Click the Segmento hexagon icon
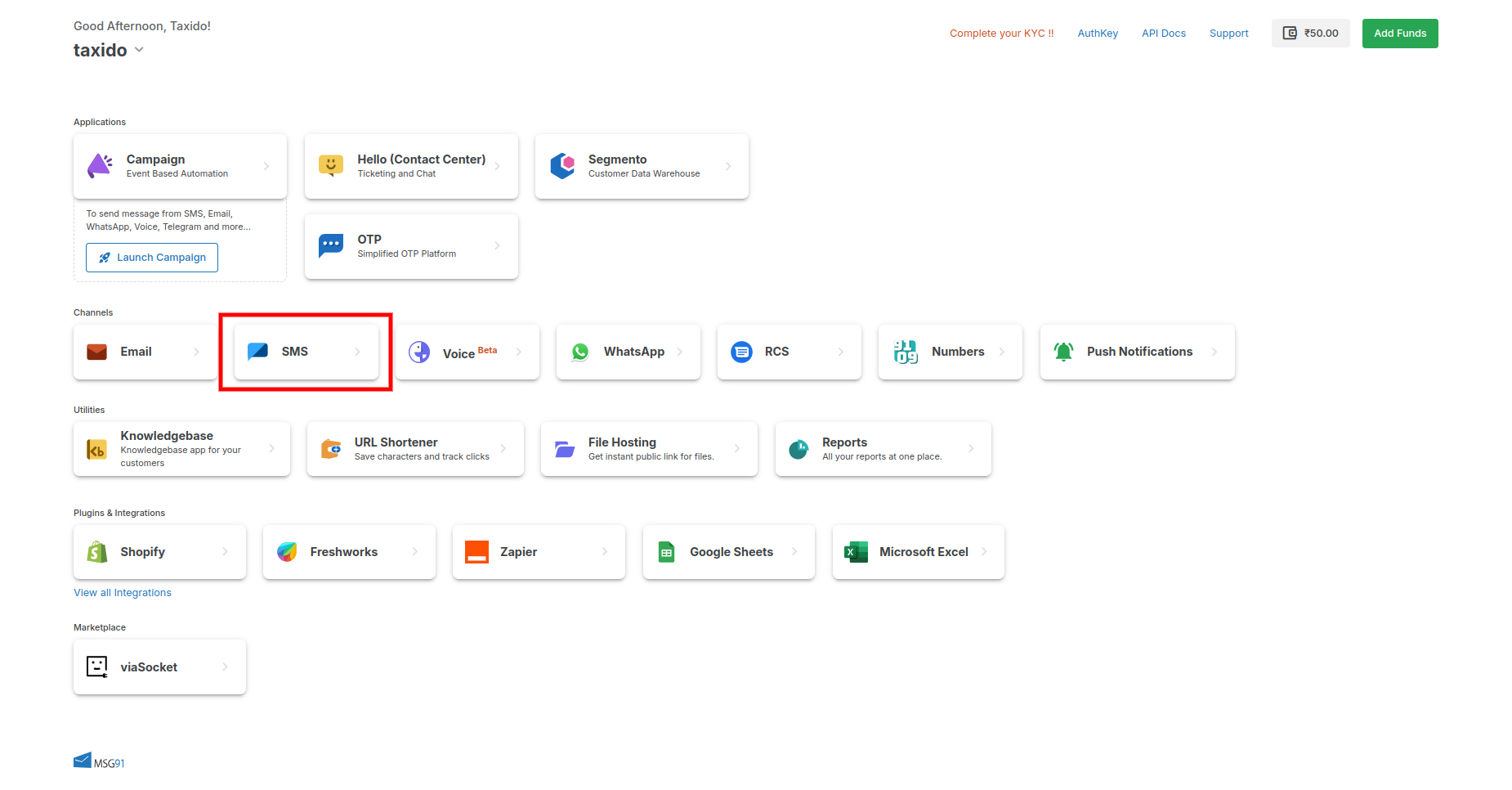 (x=562, y=166)
